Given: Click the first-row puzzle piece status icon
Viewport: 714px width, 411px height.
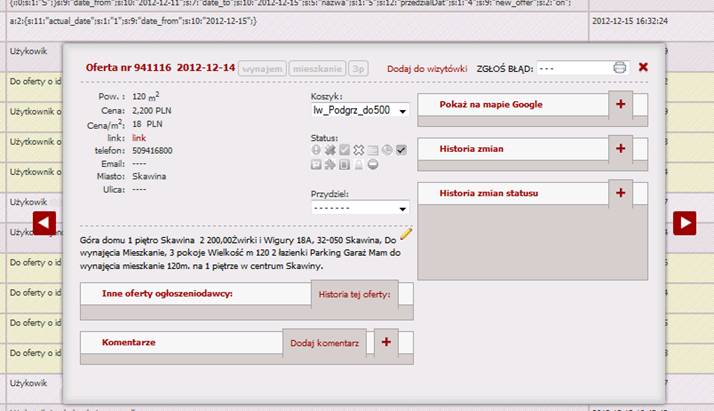Looking at the screenshot, I should click(330, 150).
